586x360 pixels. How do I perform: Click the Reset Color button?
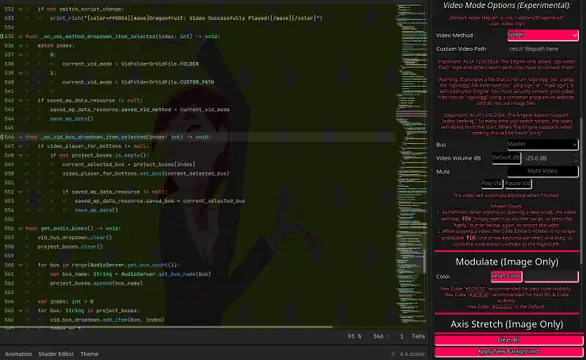coord(506,276)
